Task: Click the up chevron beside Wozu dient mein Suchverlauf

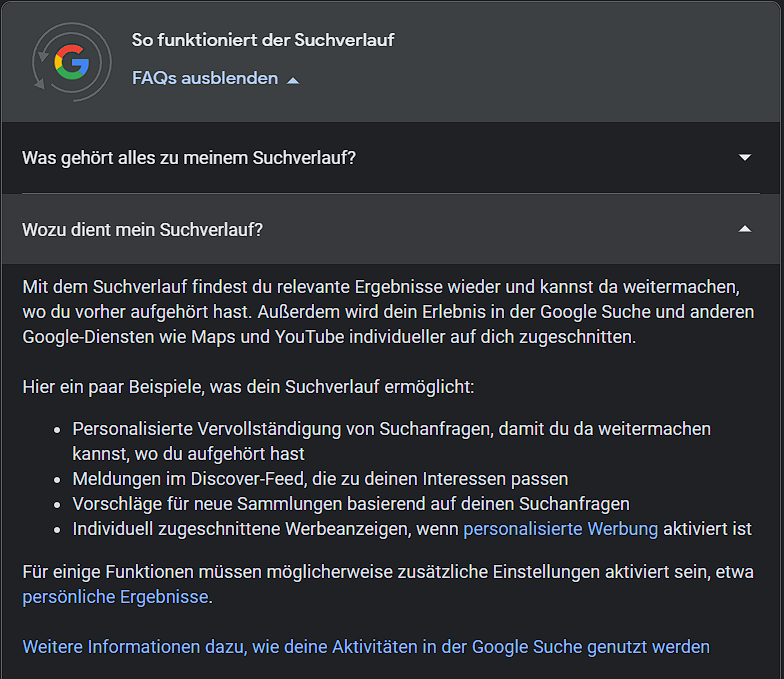Action: 744,230
